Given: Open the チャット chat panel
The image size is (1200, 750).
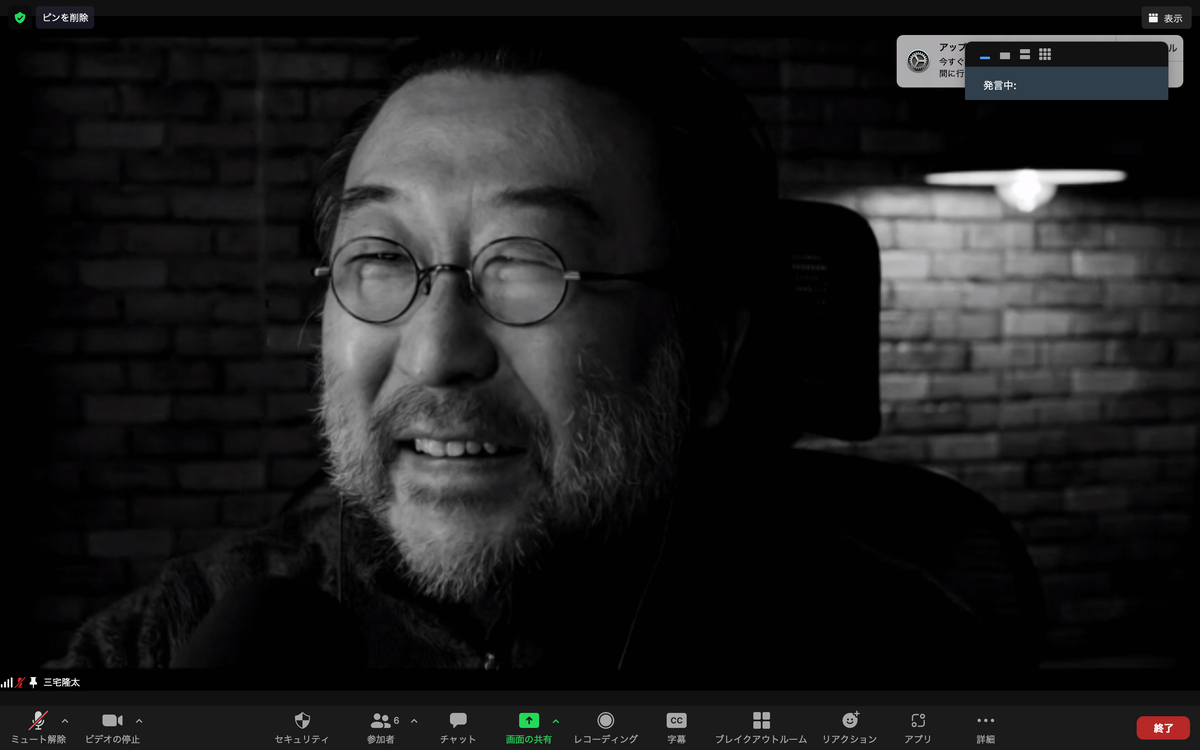Looking at the screenshot, I should point(458,727).
